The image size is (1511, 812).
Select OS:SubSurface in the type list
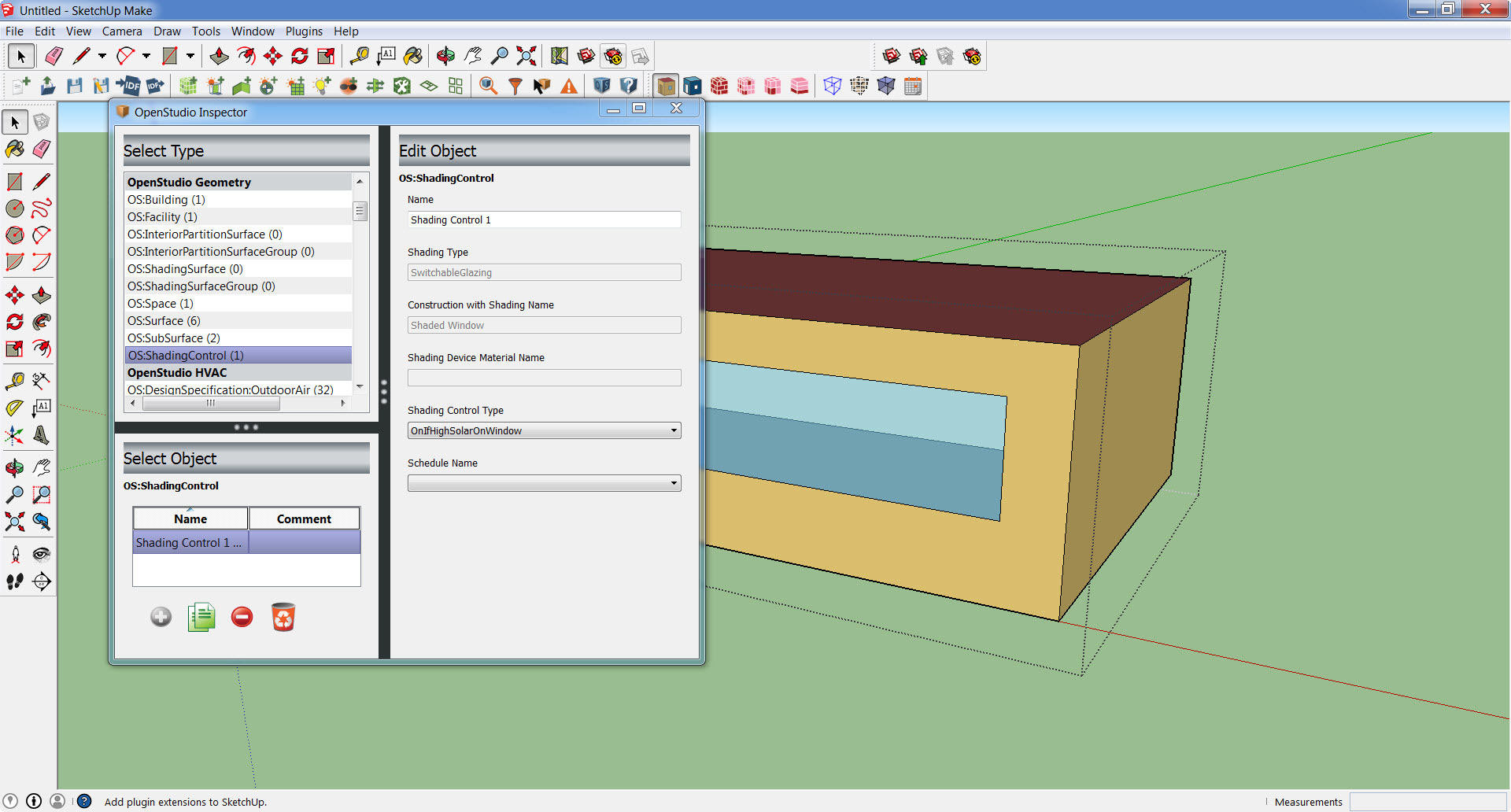point(174,338)
